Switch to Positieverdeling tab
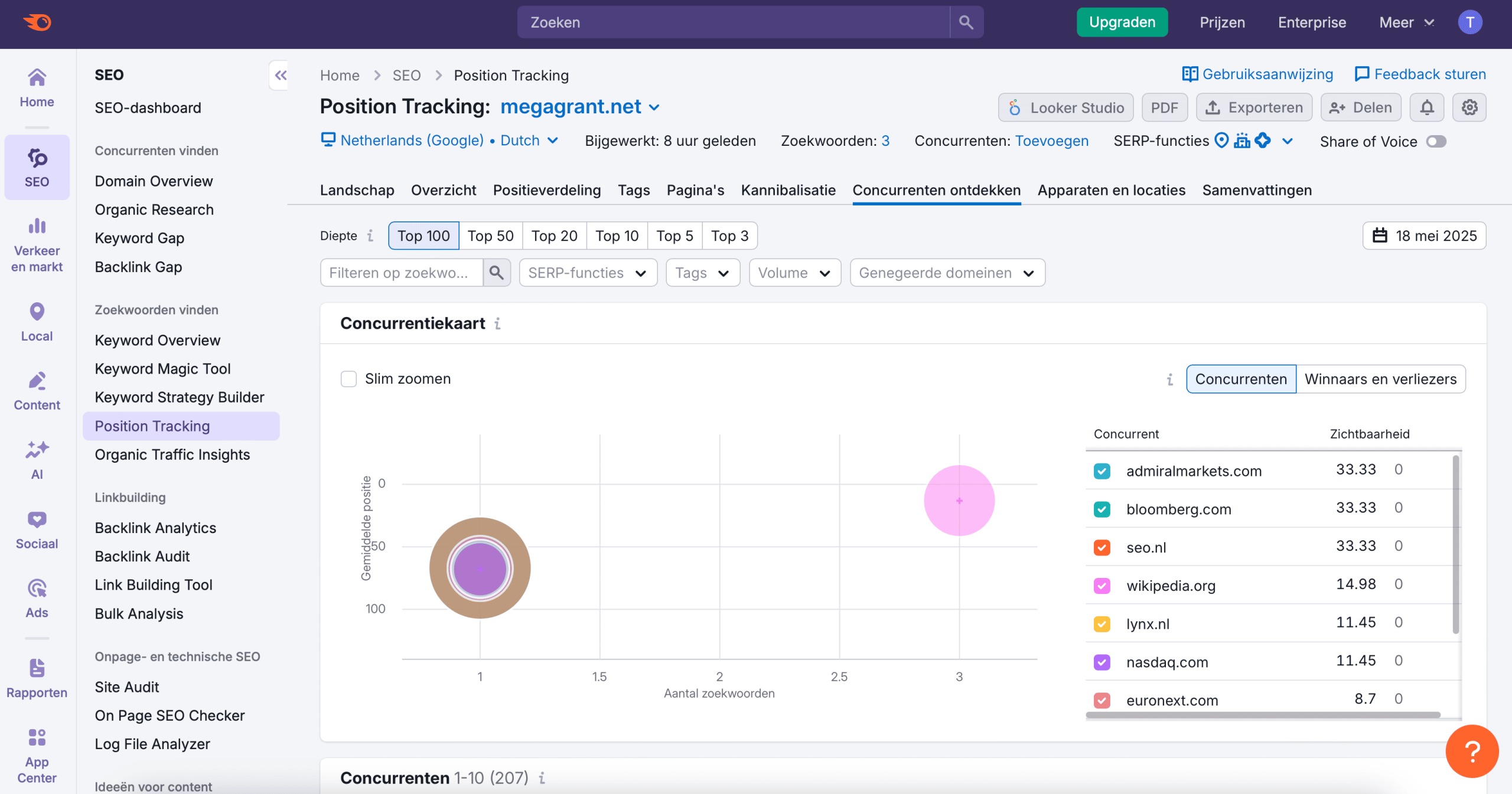1512x794 pixels. point(547,190)
